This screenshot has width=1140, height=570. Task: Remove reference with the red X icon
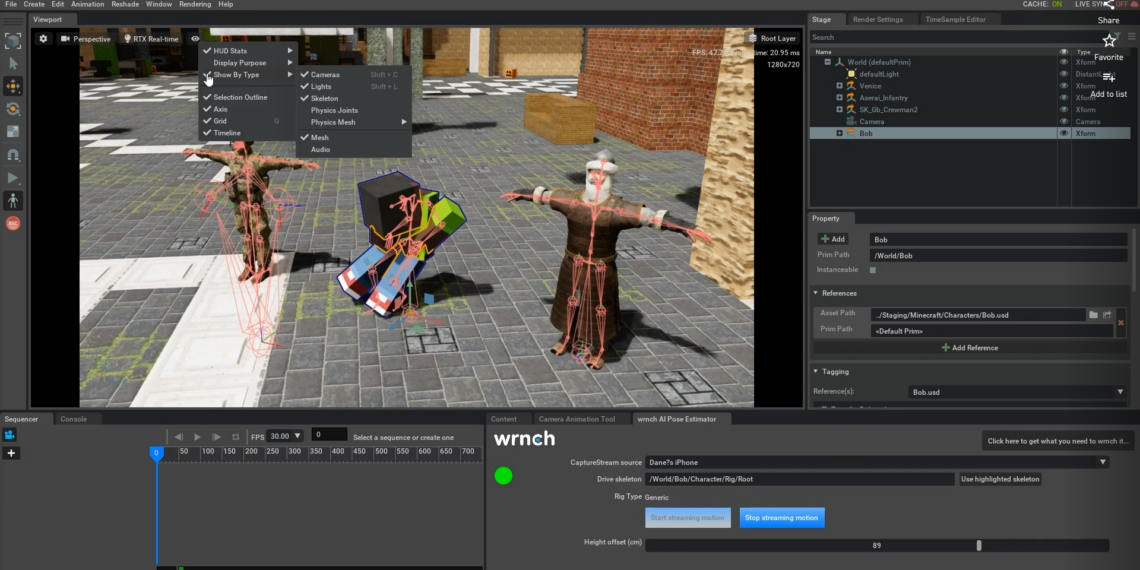1120,322
